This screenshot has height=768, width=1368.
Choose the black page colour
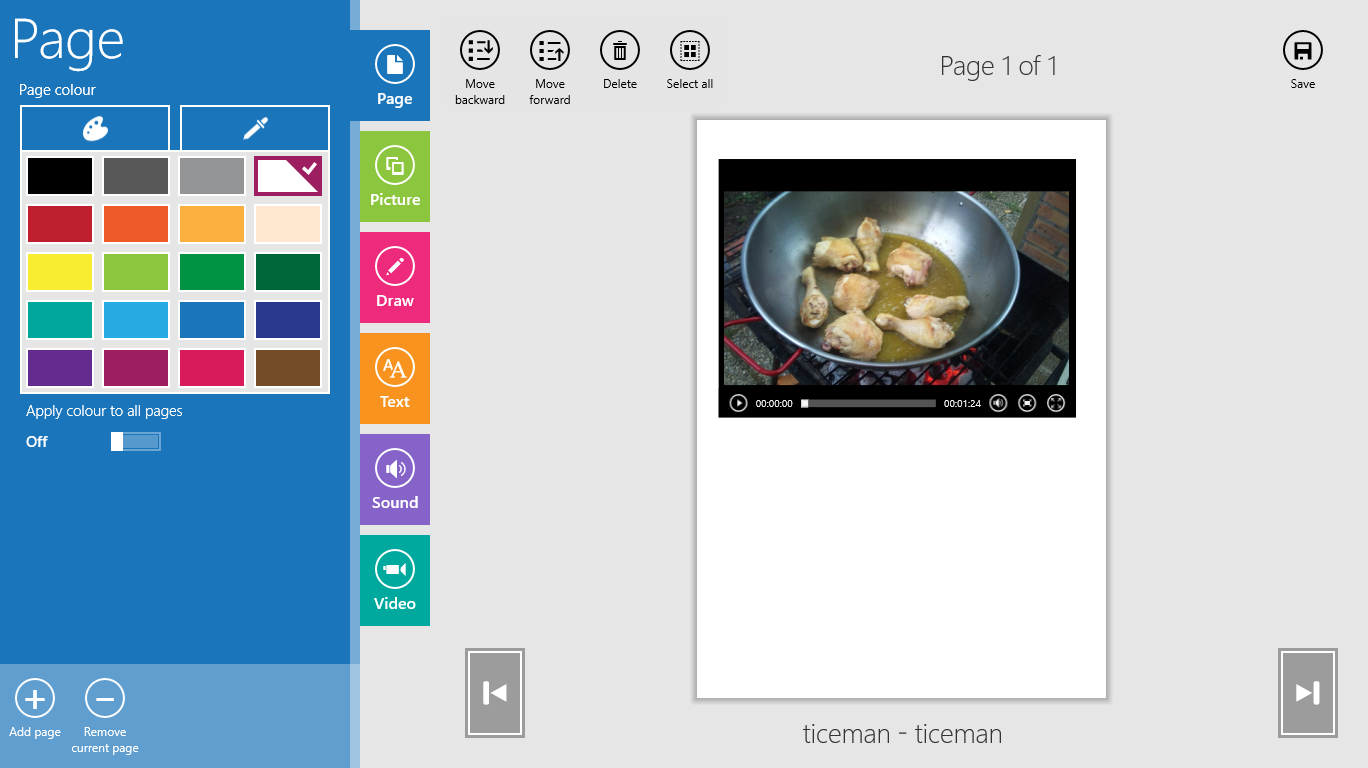(60, 176)
